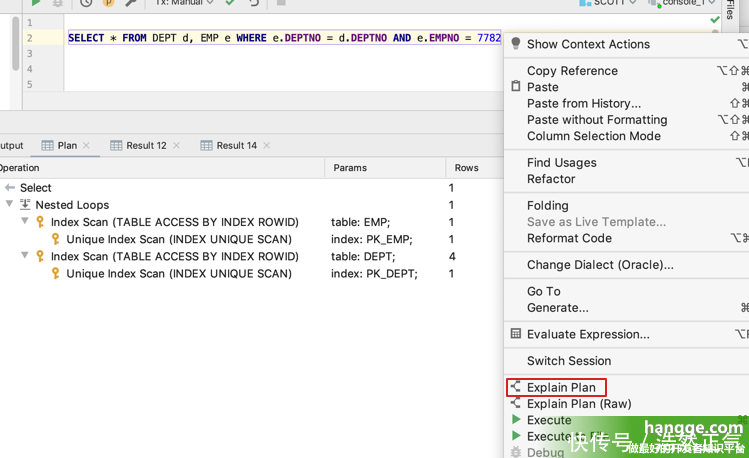
Task: Switch to the Result 12 tab
Action: click(x=146, y=145)
